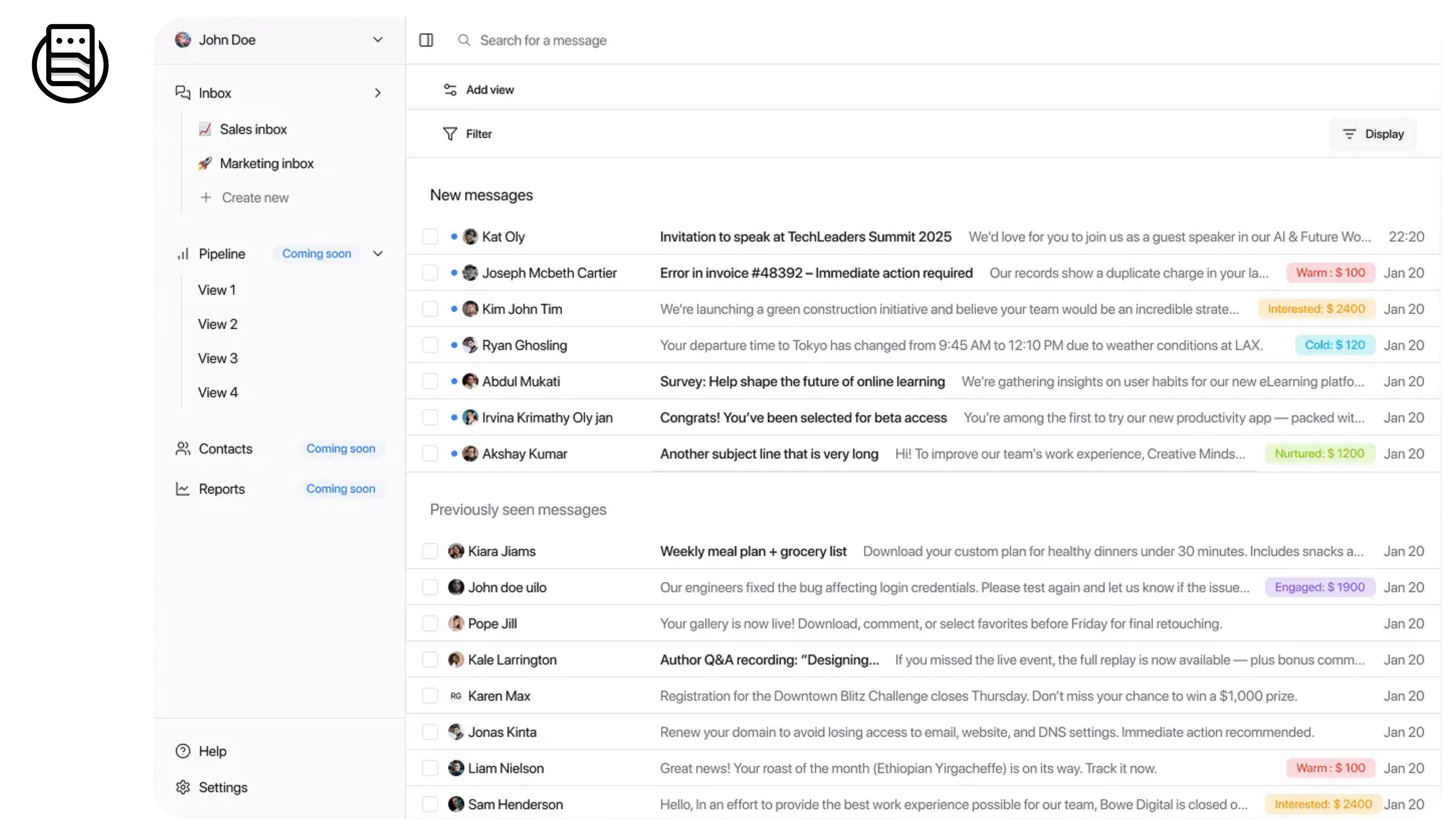
Task: Click Karen Max's RG initials avatar
Action: click(456, 696)
